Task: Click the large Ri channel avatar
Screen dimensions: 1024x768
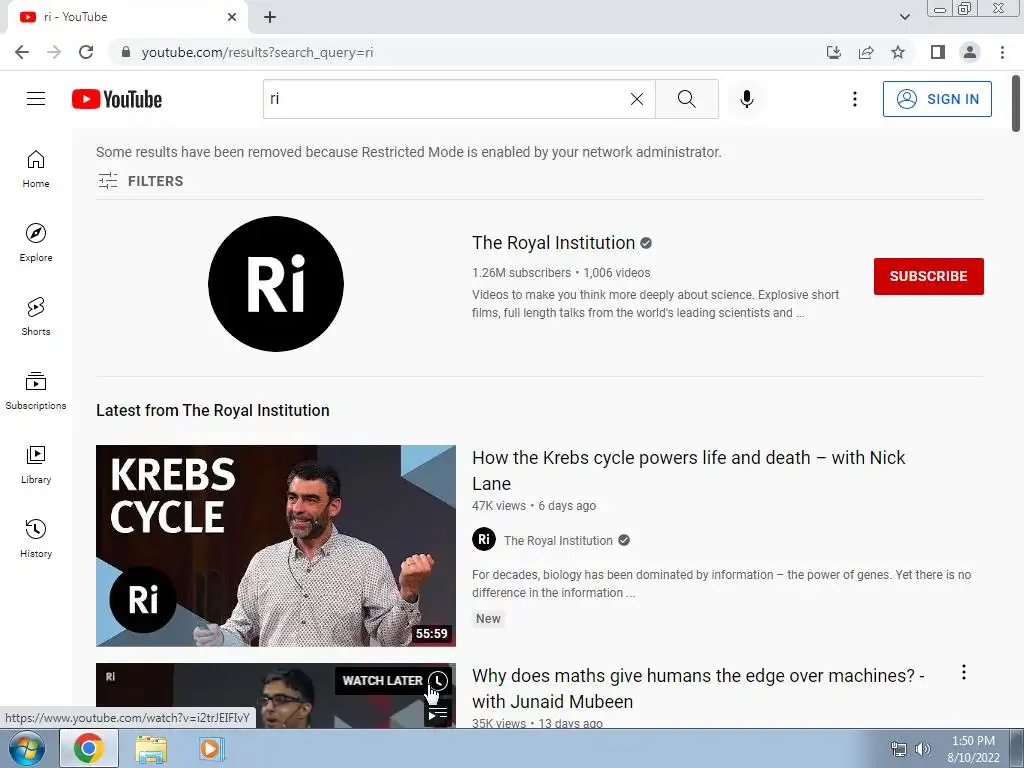Action: 276,284
